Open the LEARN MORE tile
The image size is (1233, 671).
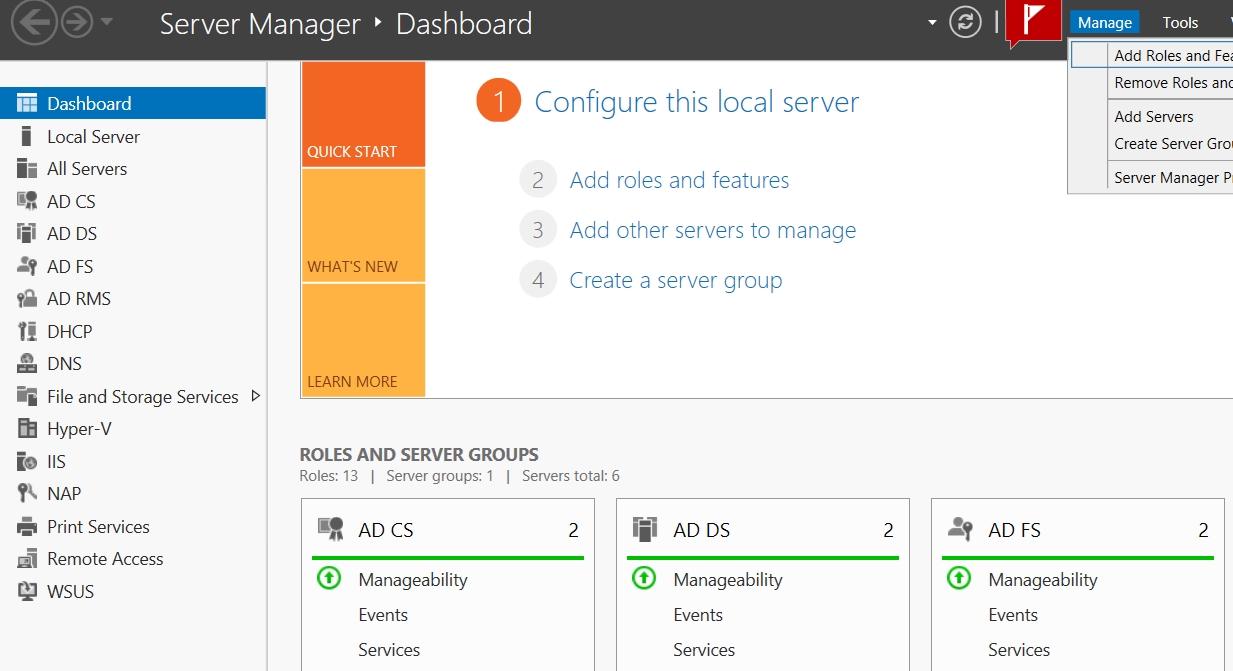click(x=363, y=340)
